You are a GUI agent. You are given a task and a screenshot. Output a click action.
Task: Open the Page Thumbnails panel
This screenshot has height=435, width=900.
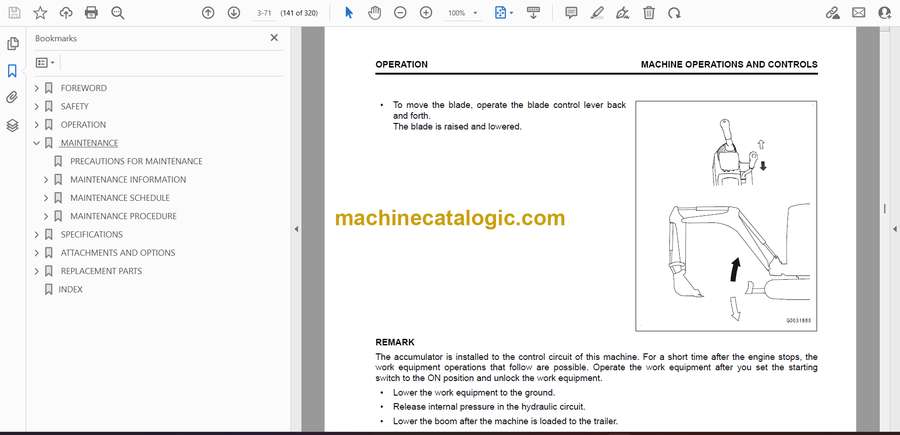coord(13,44)
